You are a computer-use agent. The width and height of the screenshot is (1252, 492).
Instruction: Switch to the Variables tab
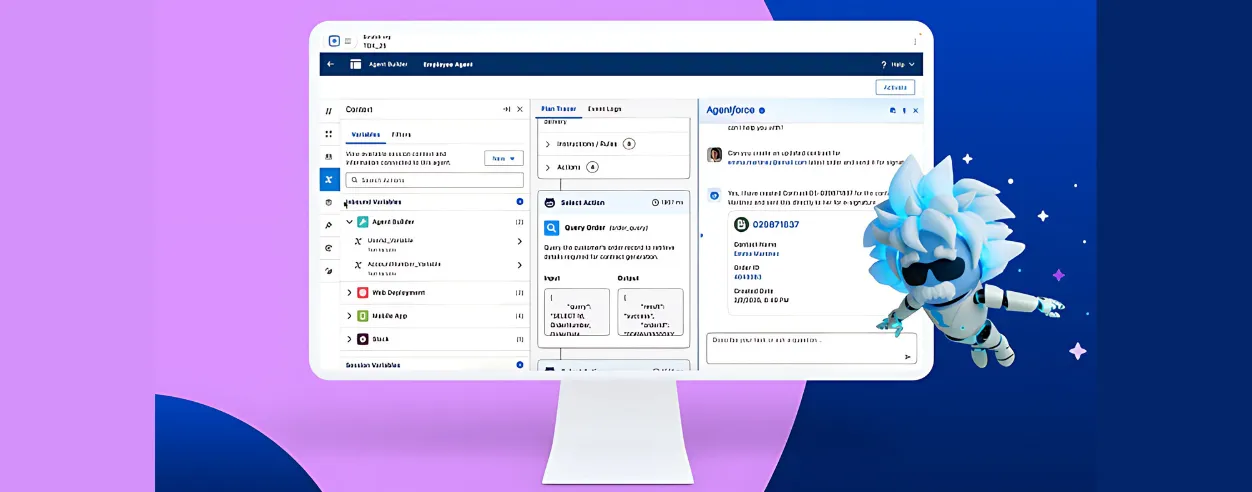365,134
